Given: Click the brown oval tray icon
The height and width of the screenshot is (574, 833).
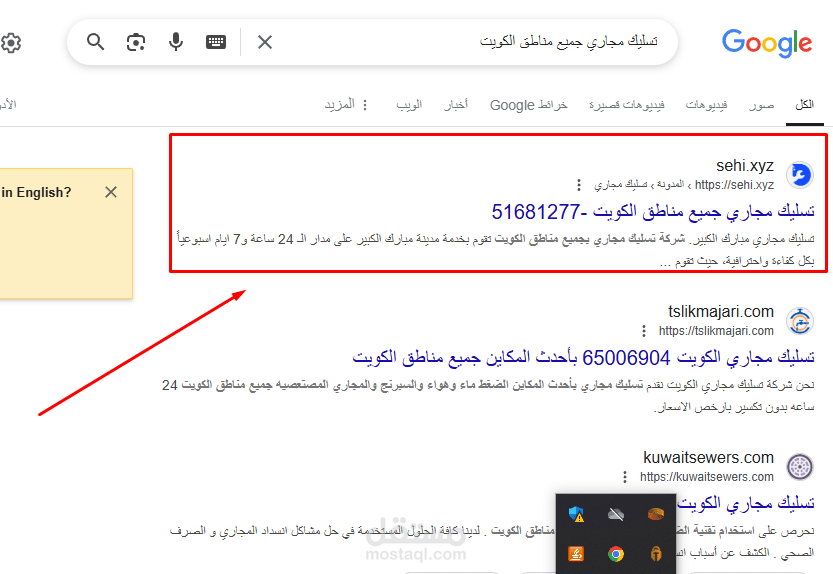Looking at the screenshot, I should (x=656, y=514).
